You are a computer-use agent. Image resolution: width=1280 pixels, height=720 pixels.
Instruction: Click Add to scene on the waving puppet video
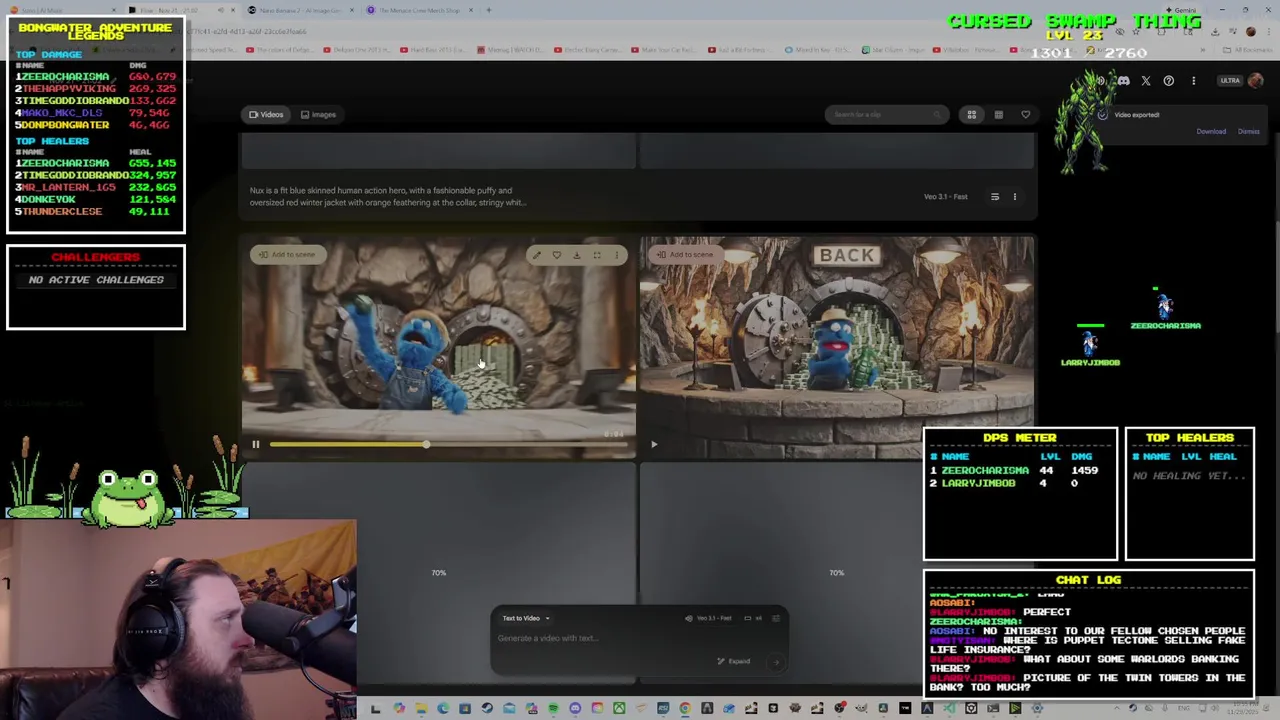click(288, 254)
